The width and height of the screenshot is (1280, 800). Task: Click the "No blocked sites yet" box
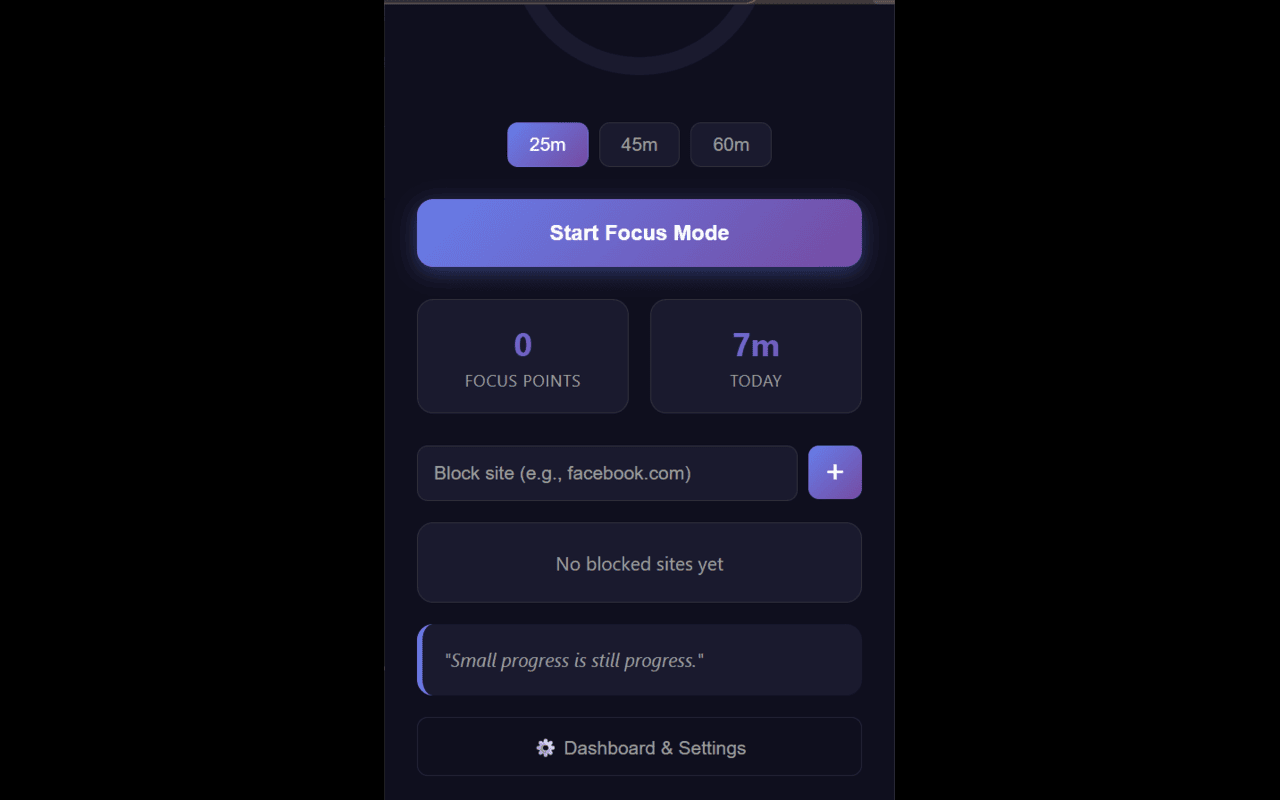point(639,563)
